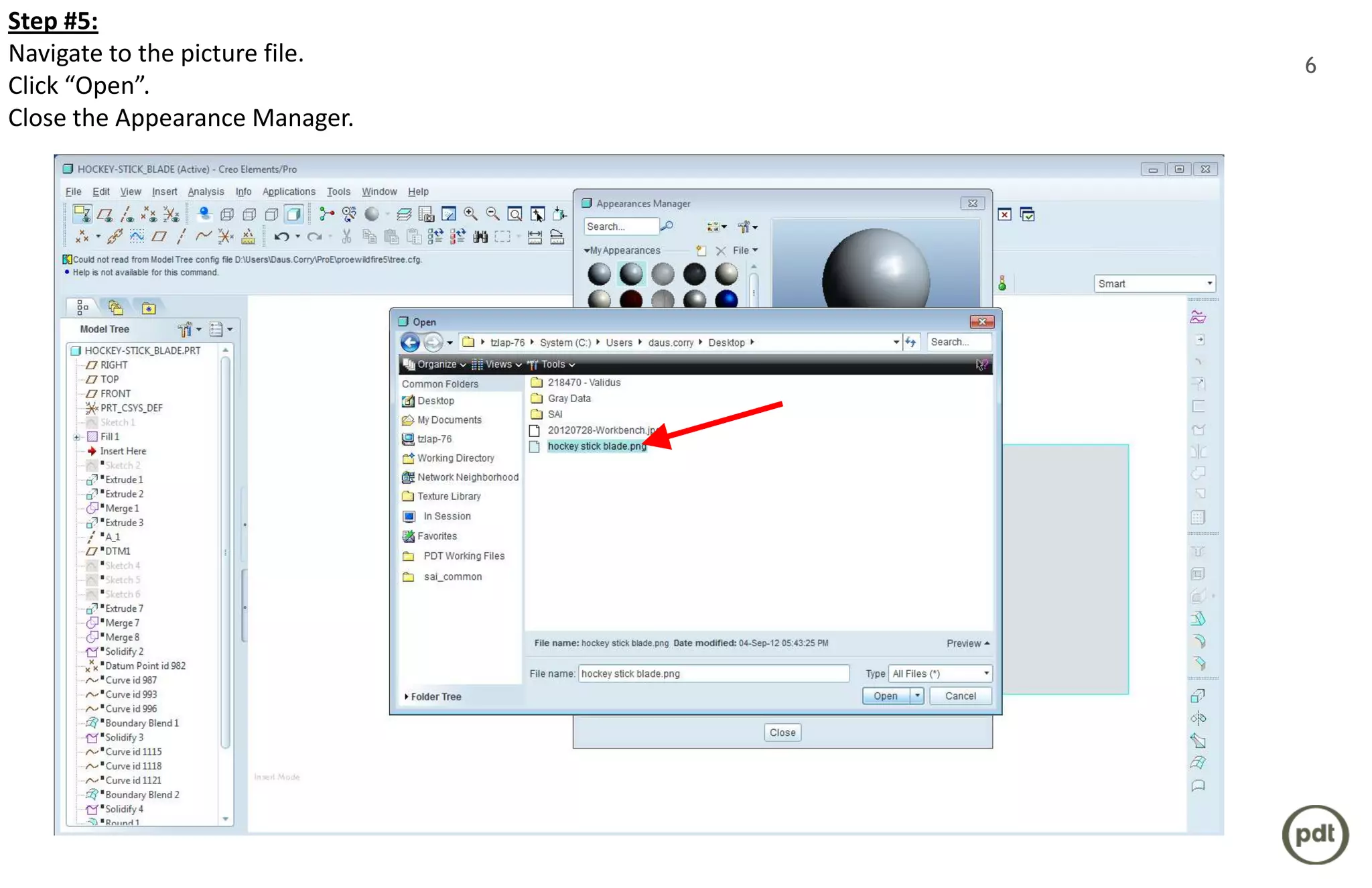Click Close button of Appearances Manager
The image size is (1372, 888).
(782, 733)
